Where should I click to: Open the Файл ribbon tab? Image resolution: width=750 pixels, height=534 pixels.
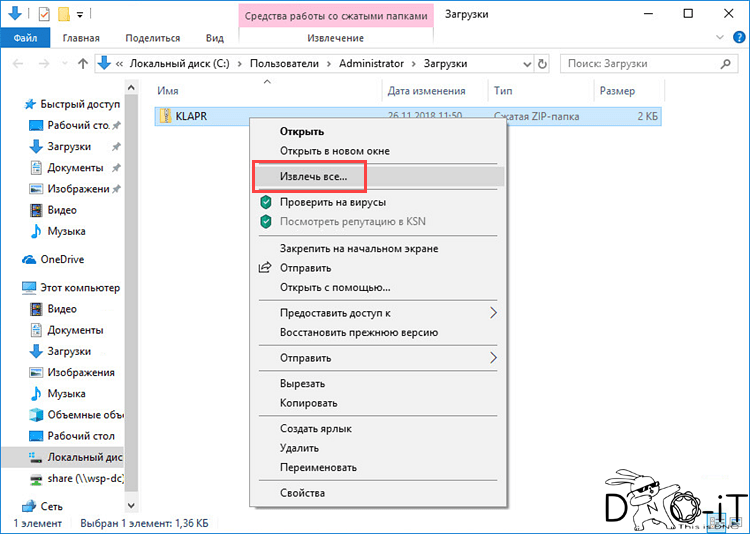click(x=25, y=38)
